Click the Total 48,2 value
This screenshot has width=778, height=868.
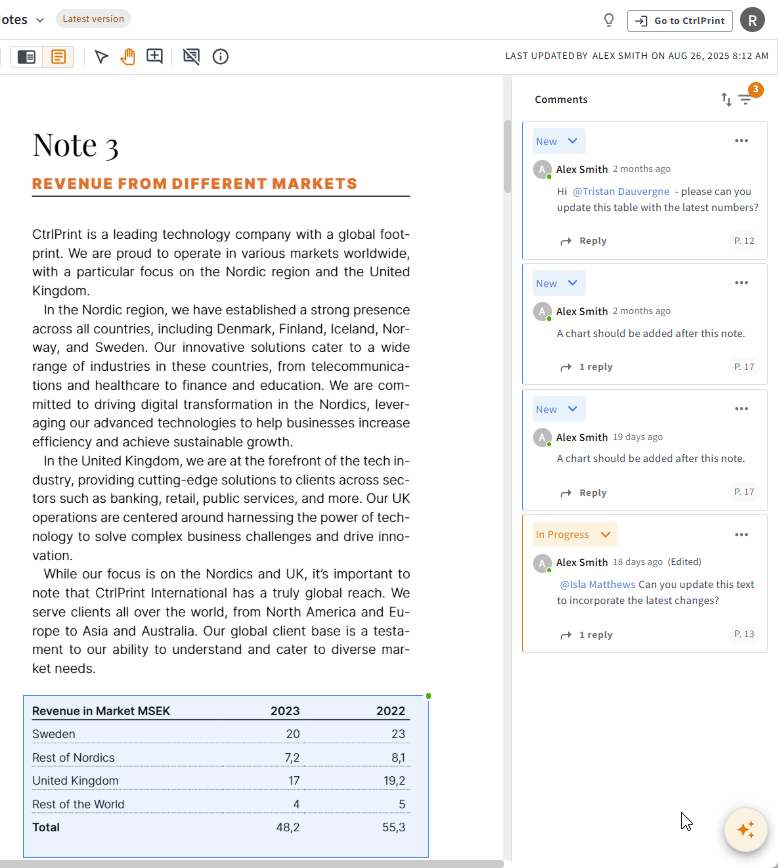(288, 828)
